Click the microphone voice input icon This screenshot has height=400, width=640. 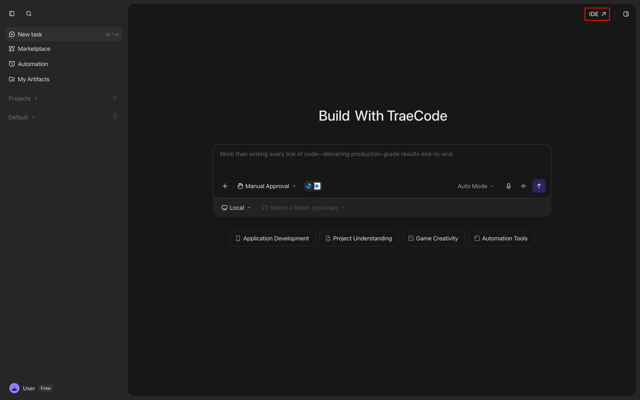(508, 186)
